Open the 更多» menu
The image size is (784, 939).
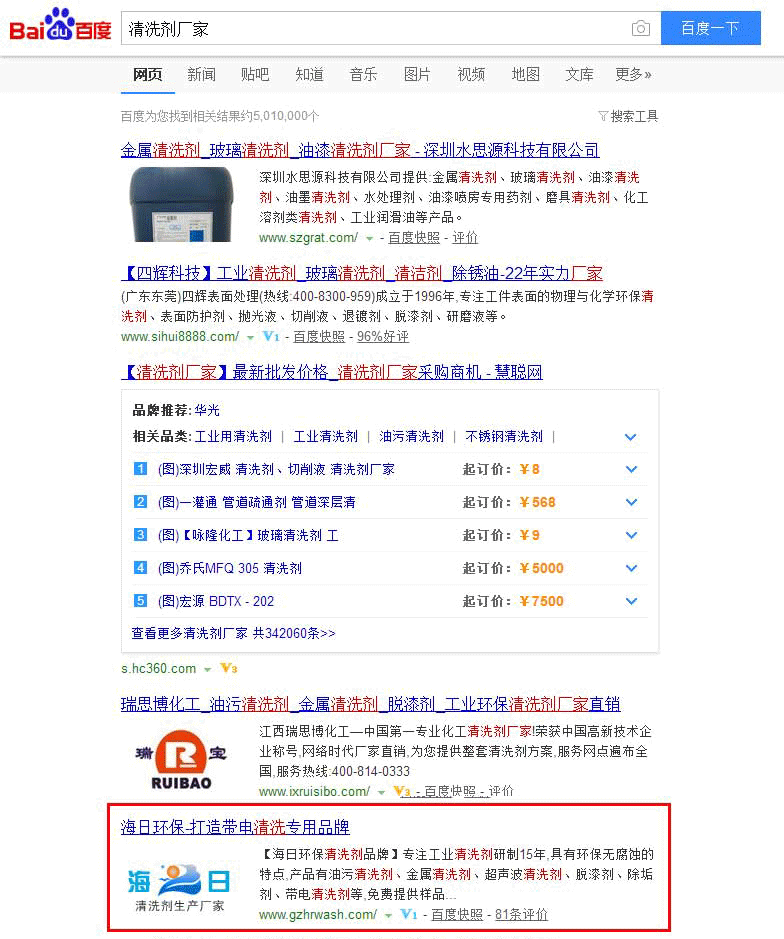pos(633,74)
